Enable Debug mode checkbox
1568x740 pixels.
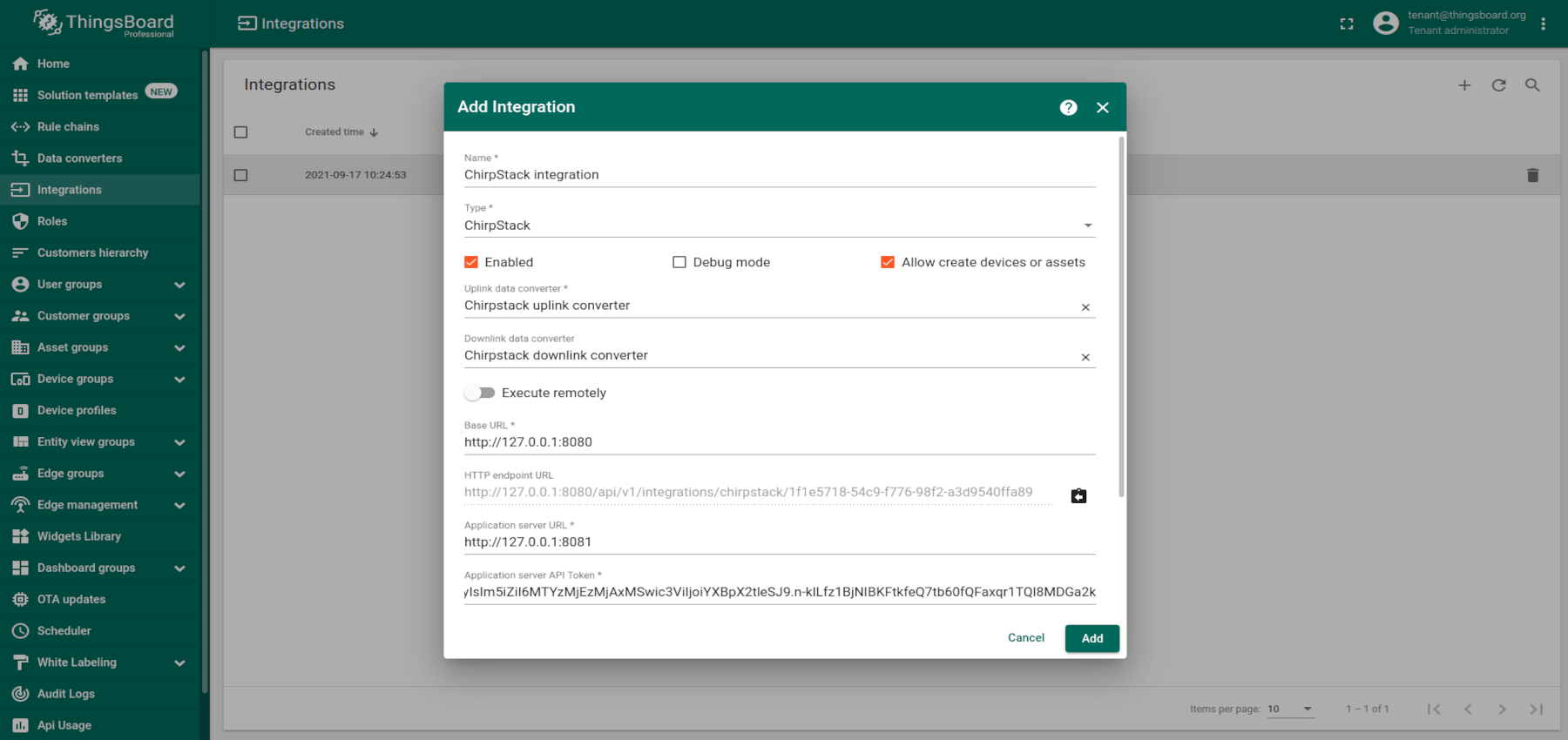679,262
